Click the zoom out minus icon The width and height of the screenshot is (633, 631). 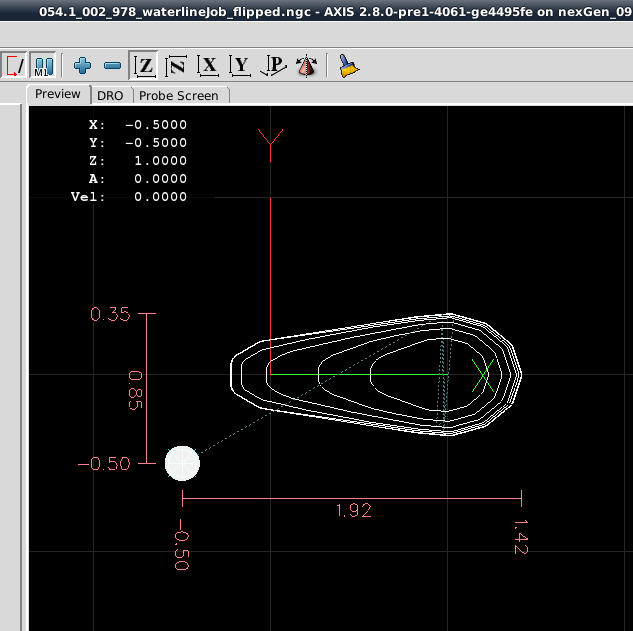(x=112, y=66)
